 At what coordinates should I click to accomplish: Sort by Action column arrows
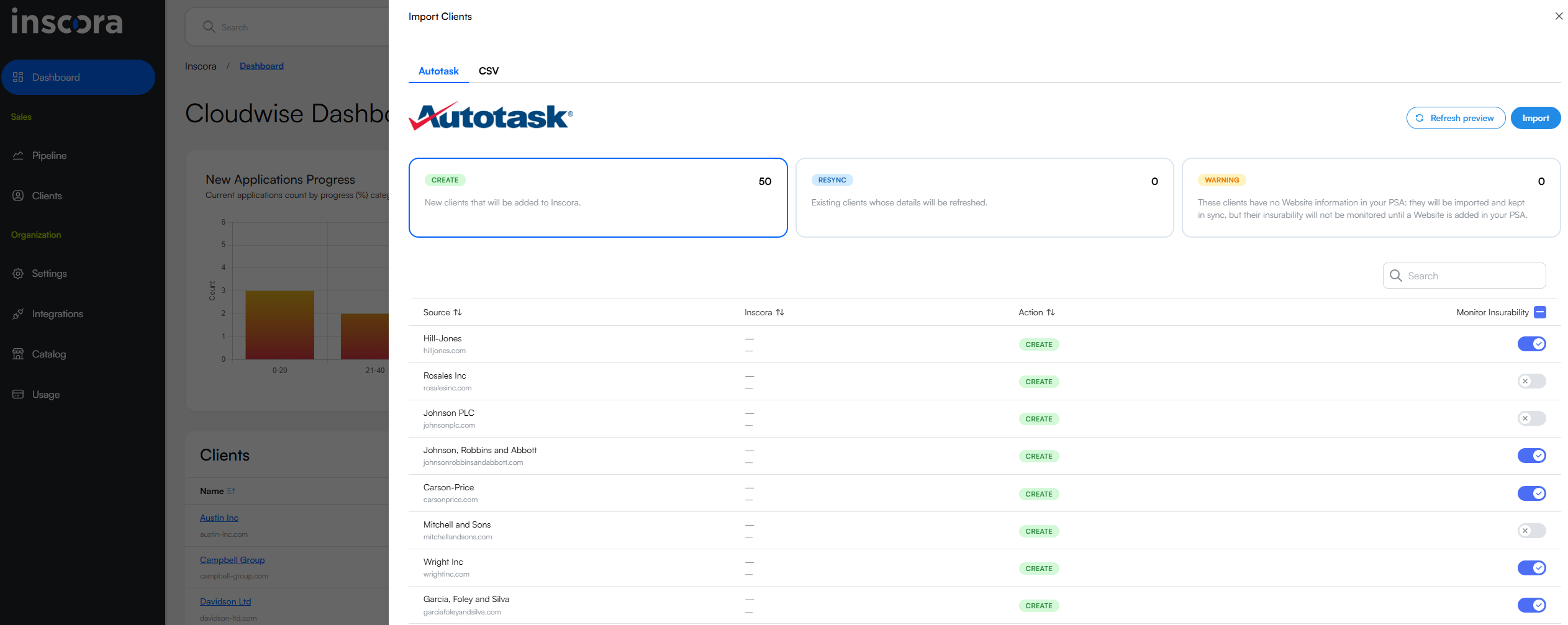[1051, 312]
